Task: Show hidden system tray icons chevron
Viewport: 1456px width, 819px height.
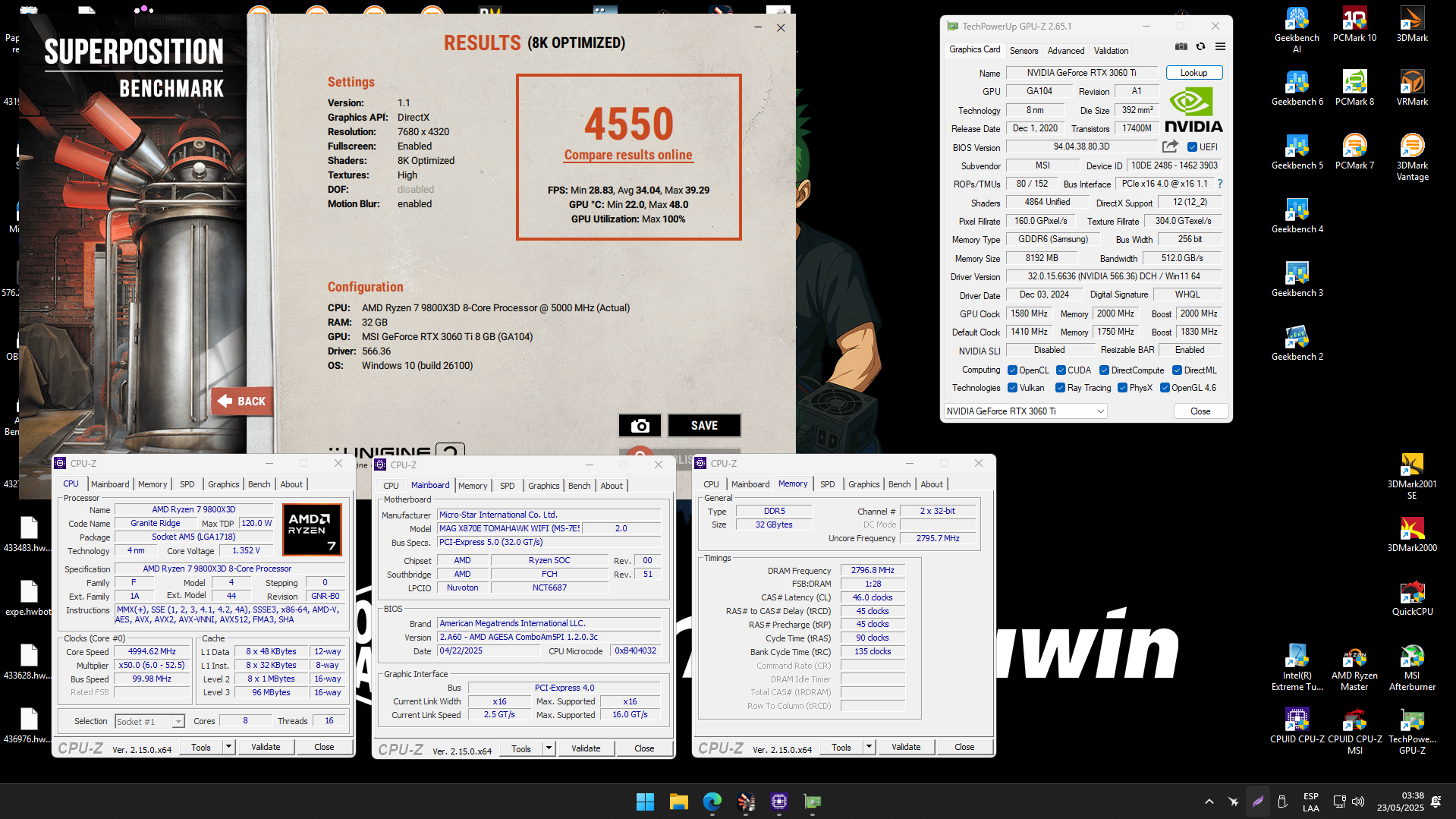Action: [x=1209, y=802]
